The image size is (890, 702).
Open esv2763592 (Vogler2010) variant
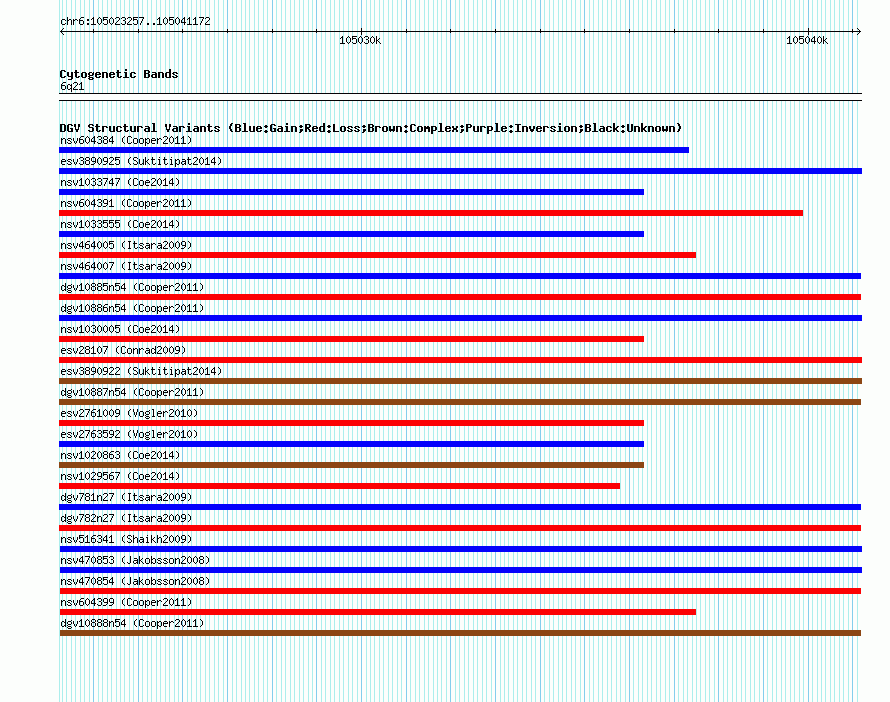129,434
